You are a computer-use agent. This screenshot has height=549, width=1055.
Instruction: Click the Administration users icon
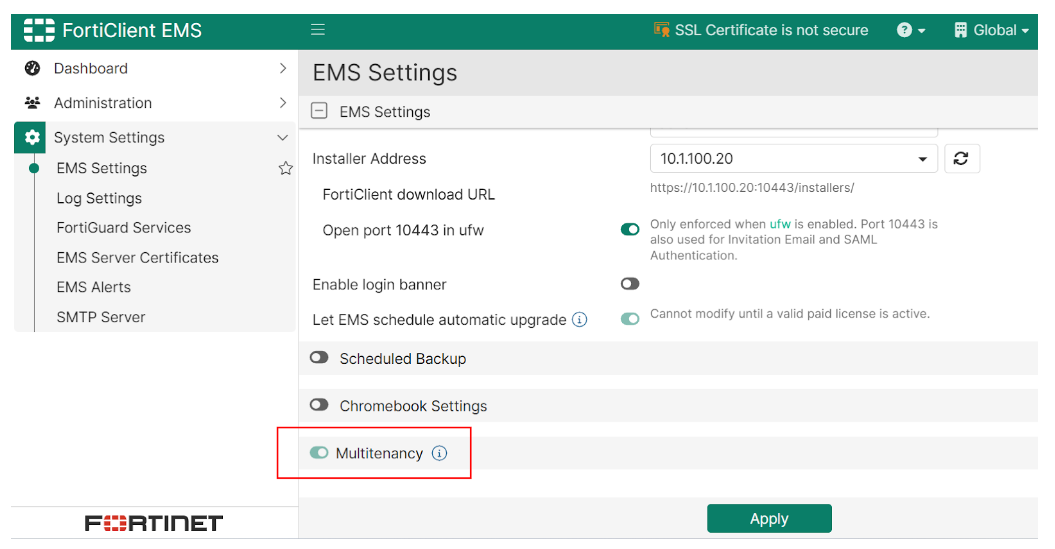32,103
